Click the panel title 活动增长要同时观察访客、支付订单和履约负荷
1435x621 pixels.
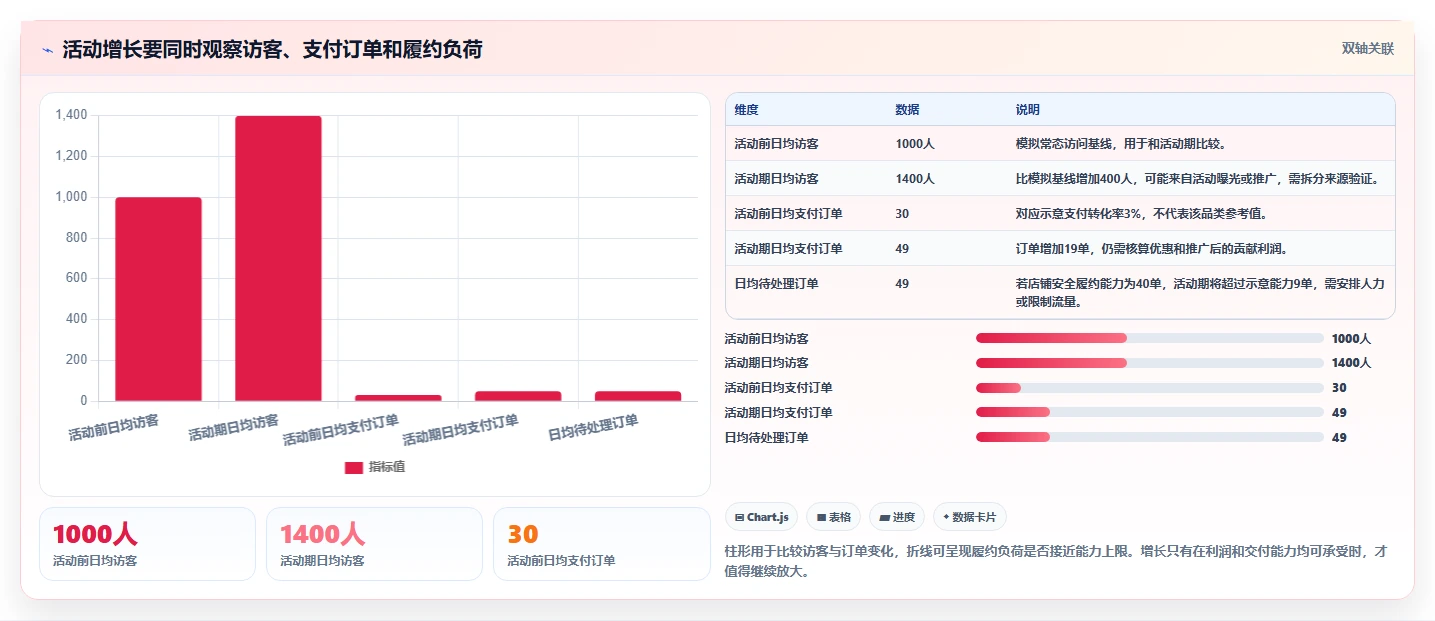pyautogui.click(x=272, y=50)
